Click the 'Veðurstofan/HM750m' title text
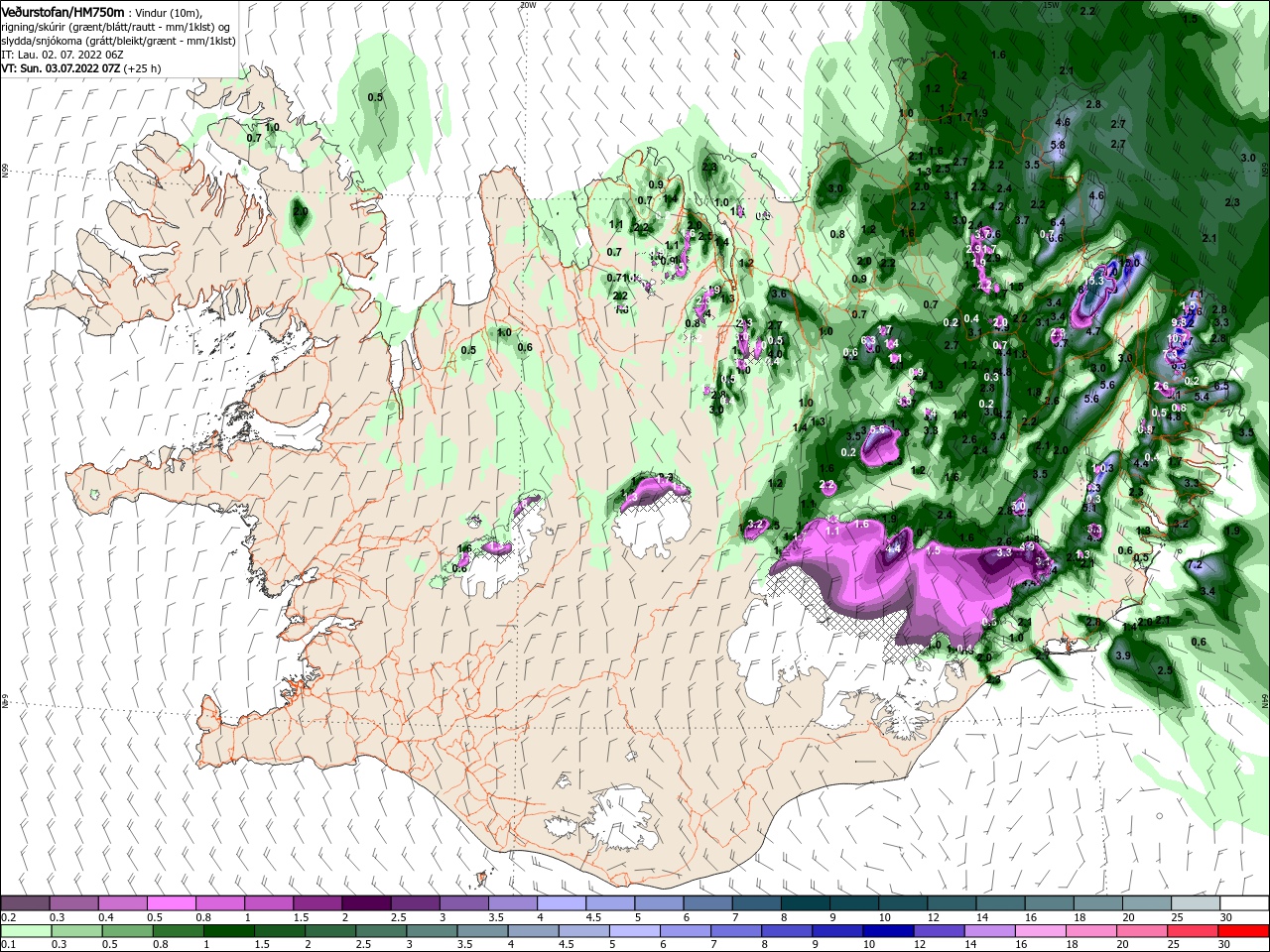This screenshot has width=1270, height=952. coord(63,11)
